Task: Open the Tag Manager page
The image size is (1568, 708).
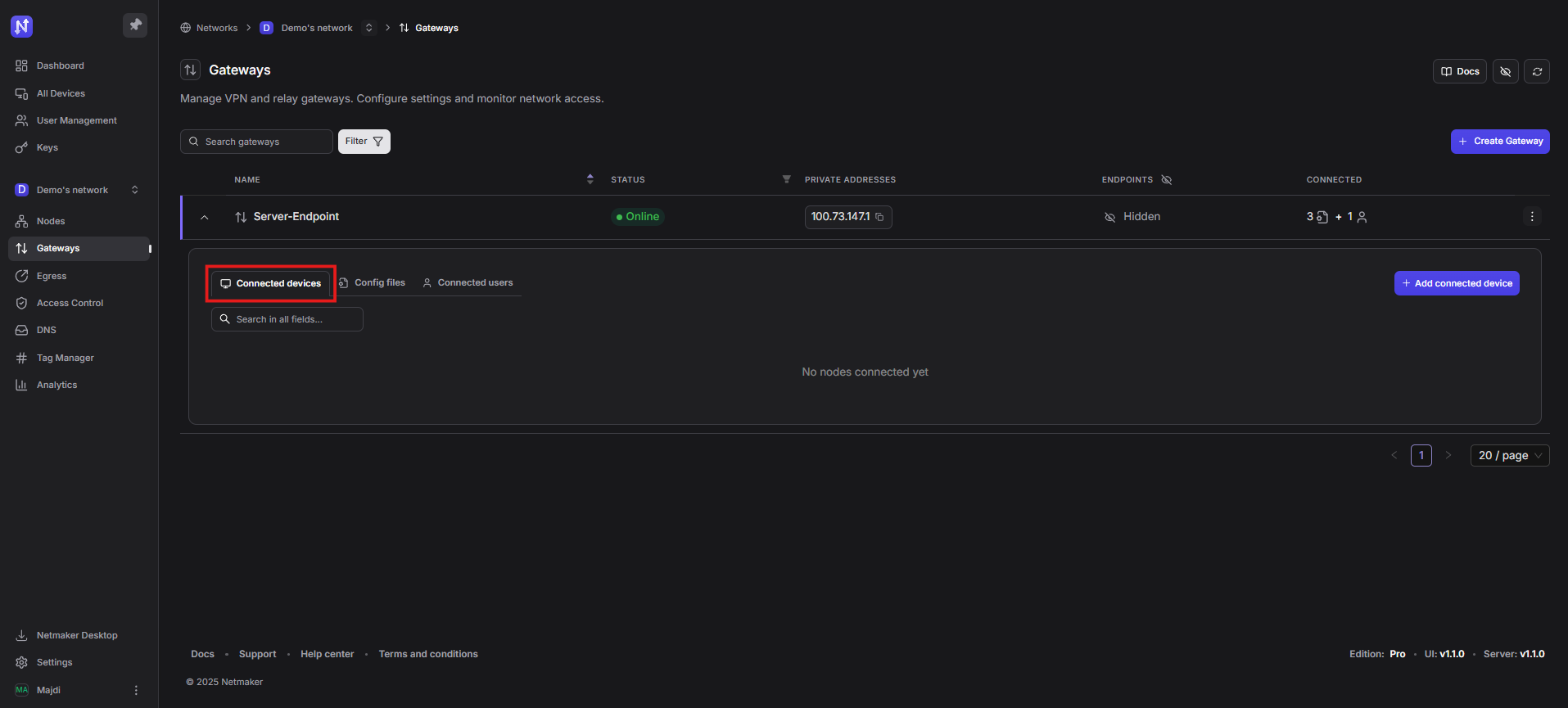Action: pos(65,358)
